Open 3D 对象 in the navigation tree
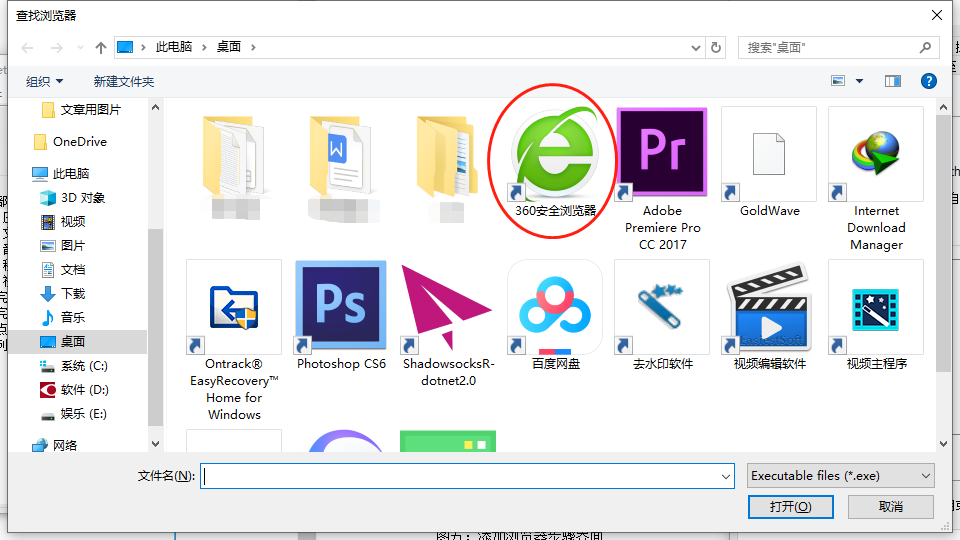Viewport: 960px width, 540px height. (x=73, y=198)
